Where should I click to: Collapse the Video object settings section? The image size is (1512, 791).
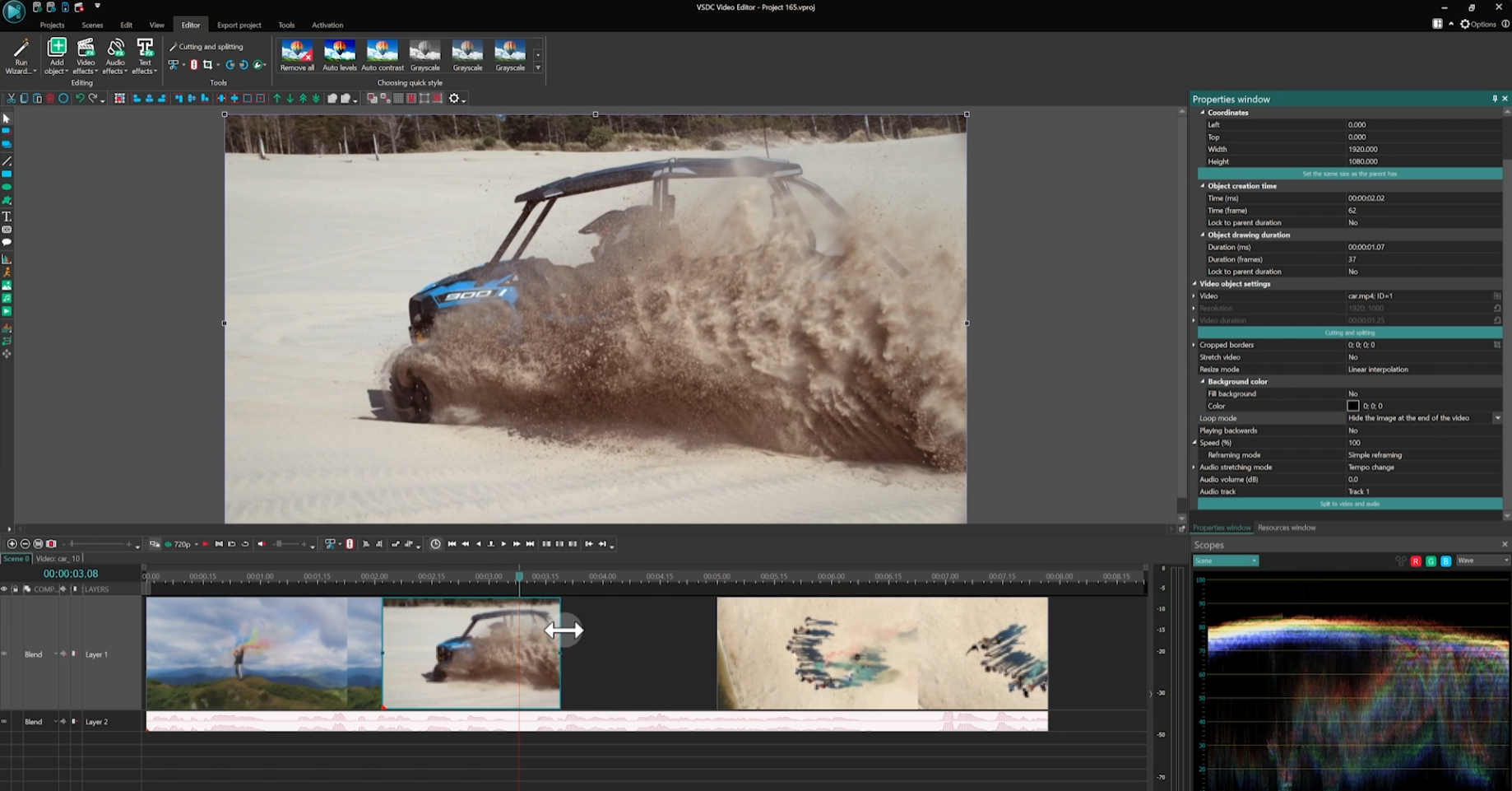(x=1194, y=284)
